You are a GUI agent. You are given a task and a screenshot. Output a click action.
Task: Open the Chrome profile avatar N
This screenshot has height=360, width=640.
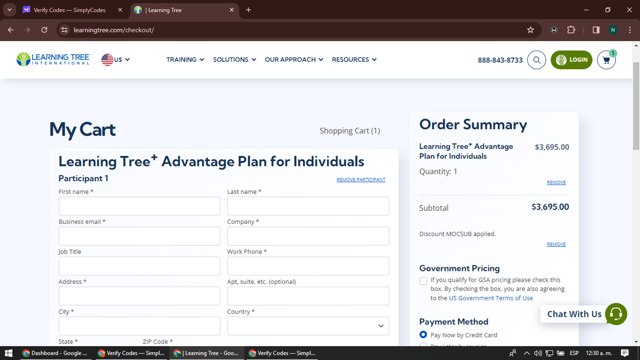pyautogui.click(x=613, y=30)
